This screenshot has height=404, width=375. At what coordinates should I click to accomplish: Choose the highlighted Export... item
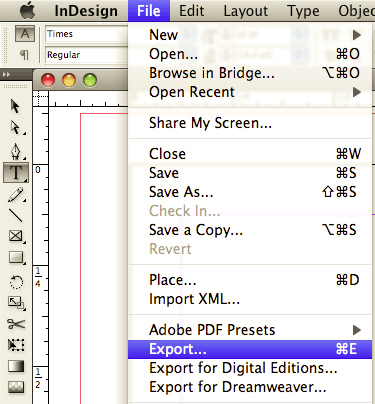pyautogui.click(x=250, y=349)
